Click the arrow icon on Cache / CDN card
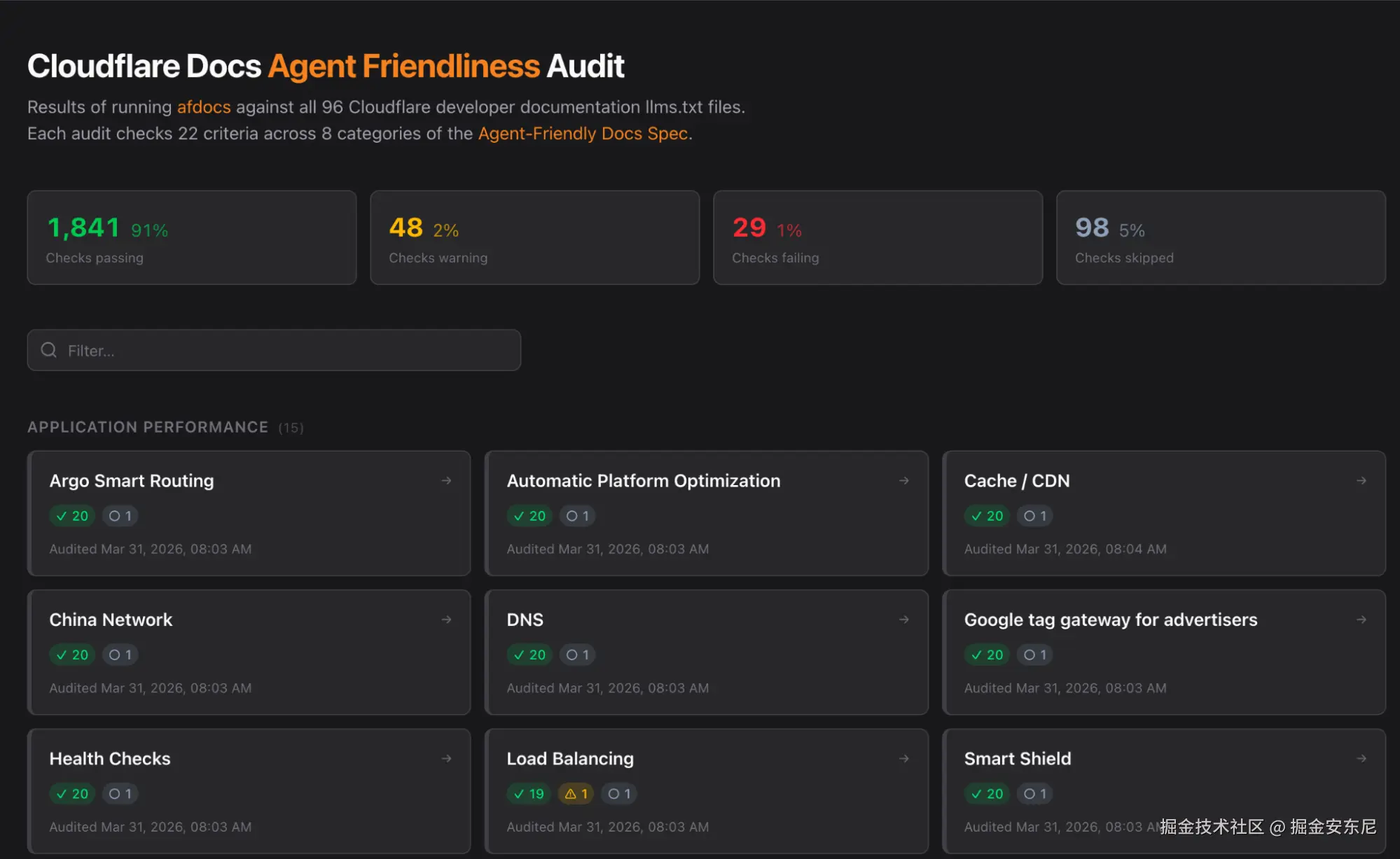The image size is (1400, 859). (1361, 480)
